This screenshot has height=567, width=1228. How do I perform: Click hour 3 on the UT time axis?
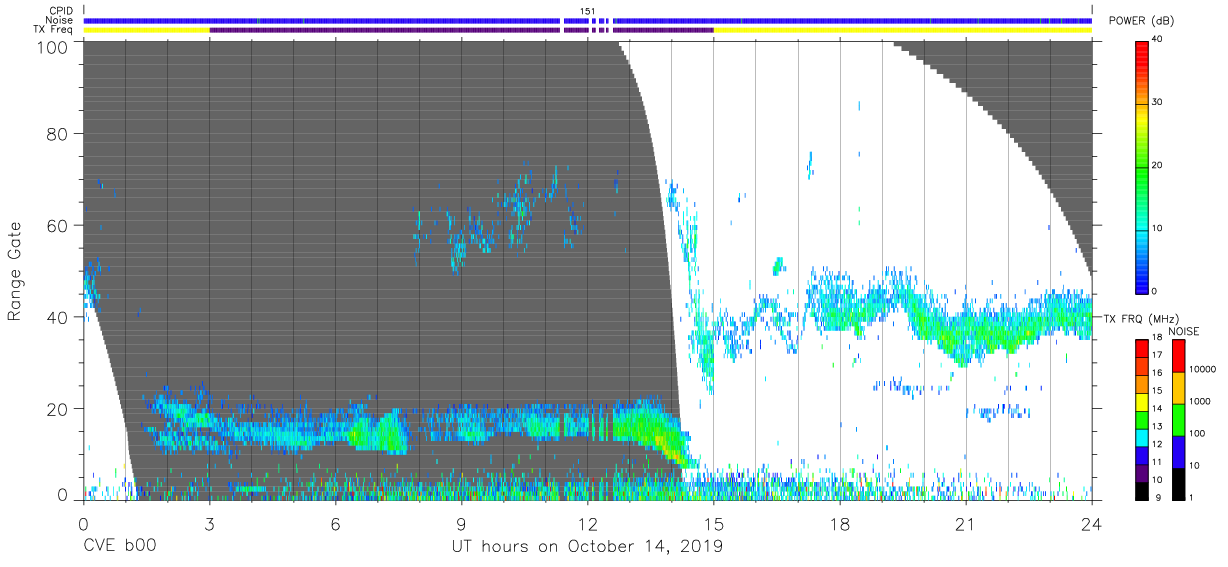coord(209,523)
